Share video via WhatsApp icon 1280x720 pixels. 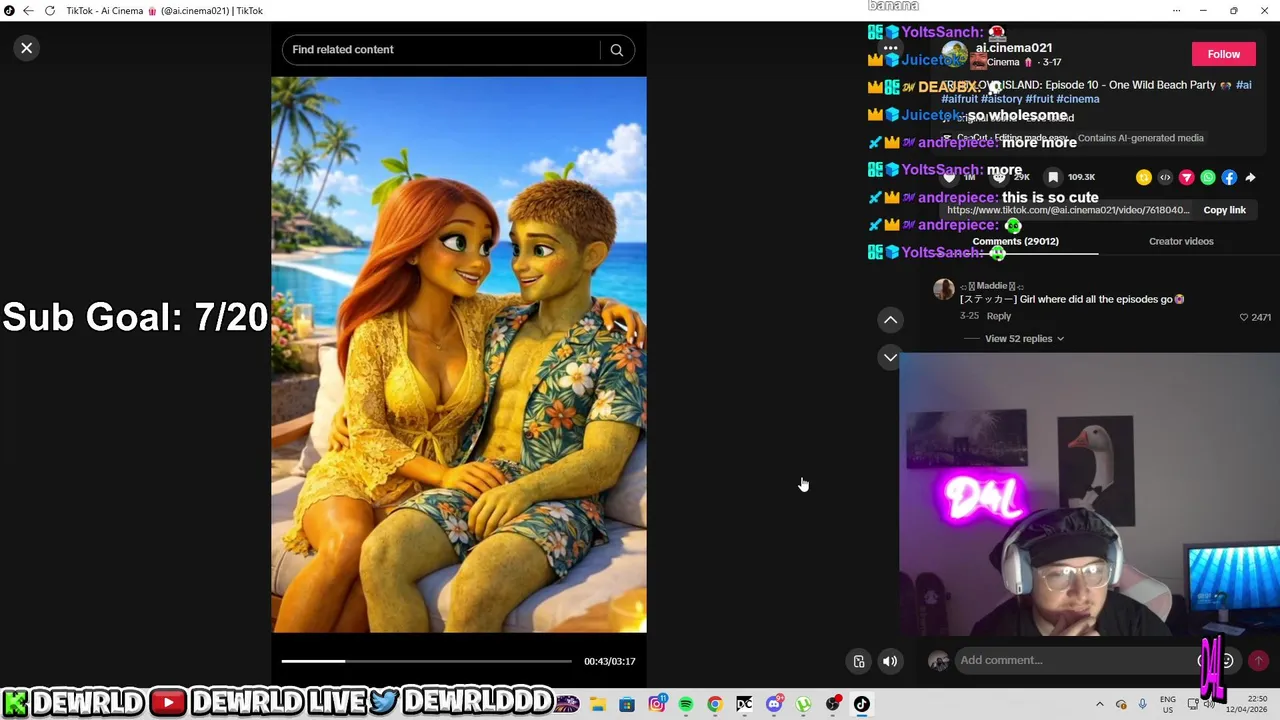1208,177
